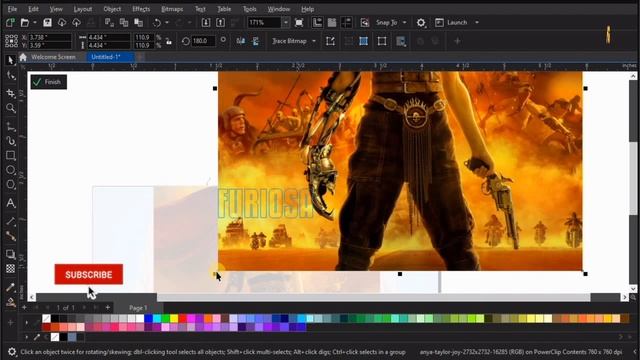Click the full-screen preview icon
640x360 pixels.
299,22
